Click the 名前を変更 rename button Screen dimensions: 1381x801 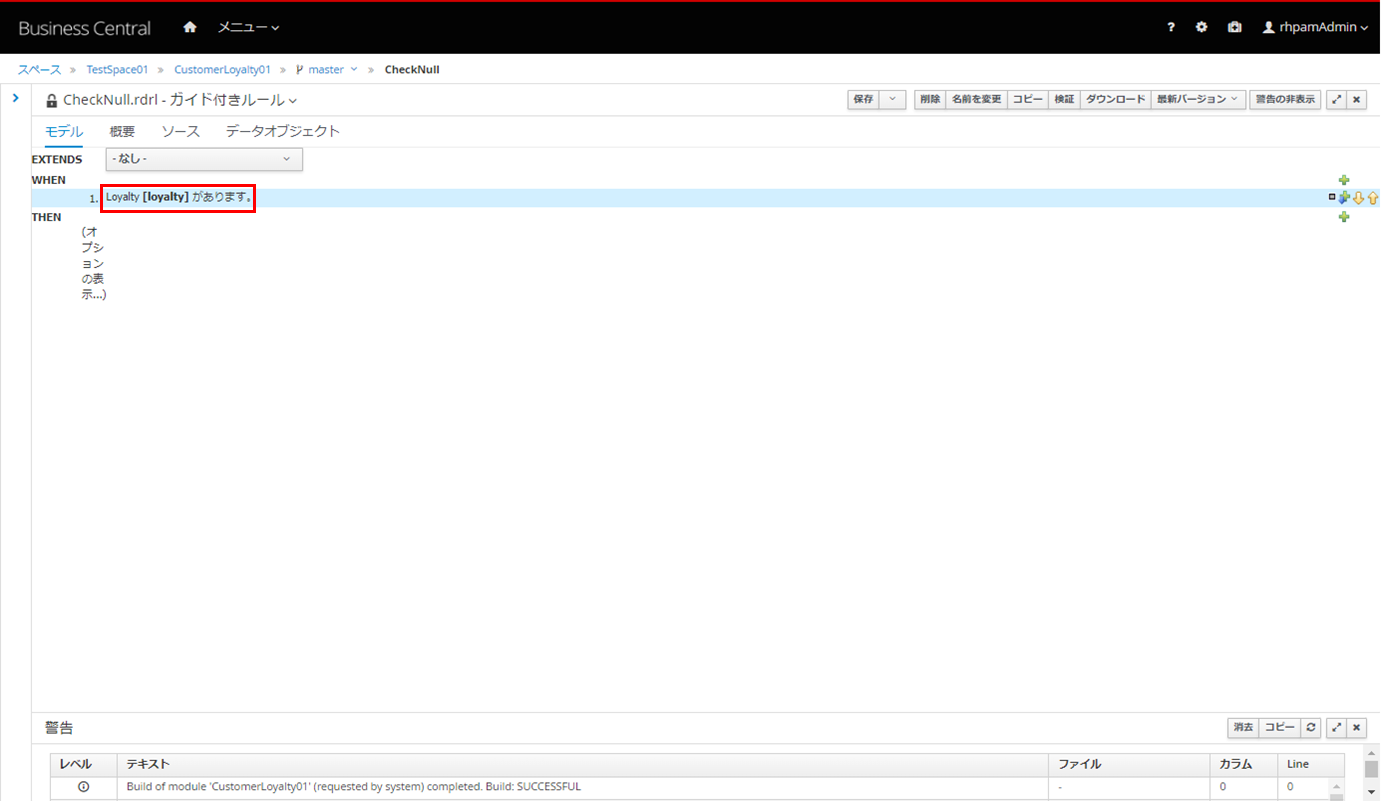[976, 99]
